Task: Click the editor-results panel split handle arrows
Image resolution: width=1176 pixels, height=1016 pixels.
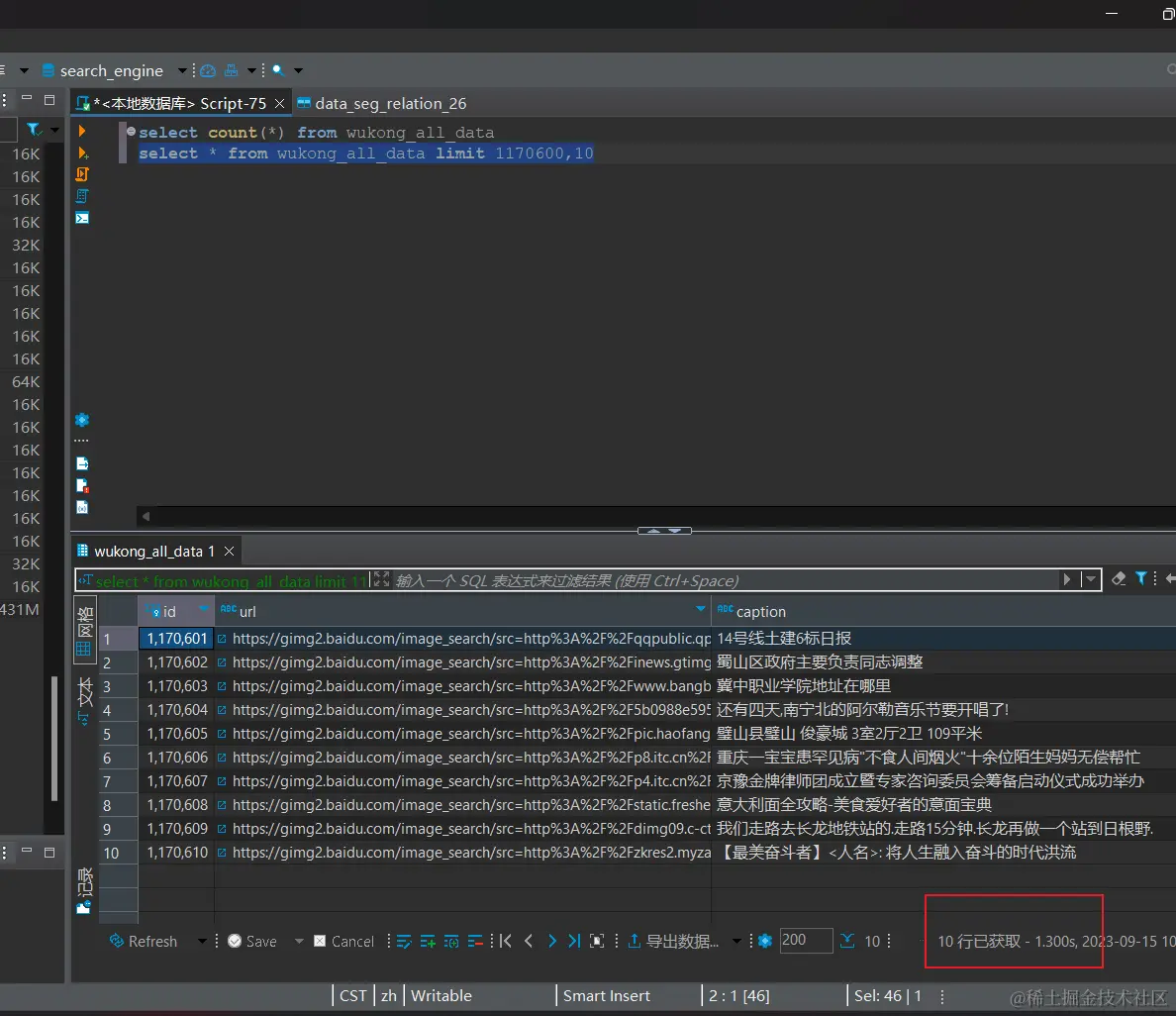Action: 664,531
